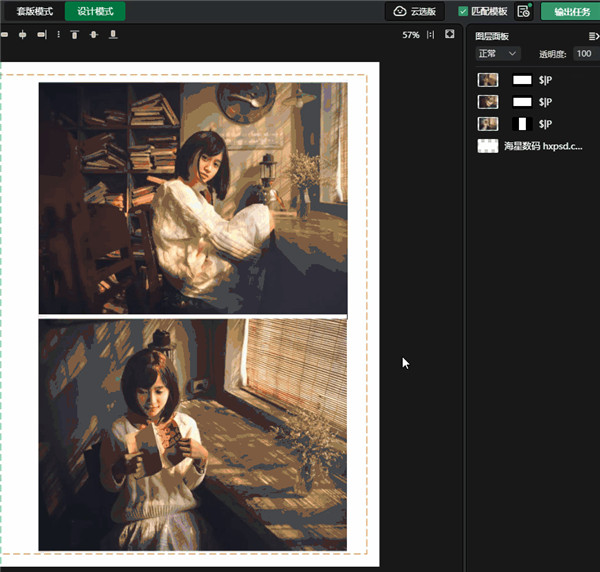
Task: Click the actual-size ratio icon next to 57%
Action: point(431,35)
